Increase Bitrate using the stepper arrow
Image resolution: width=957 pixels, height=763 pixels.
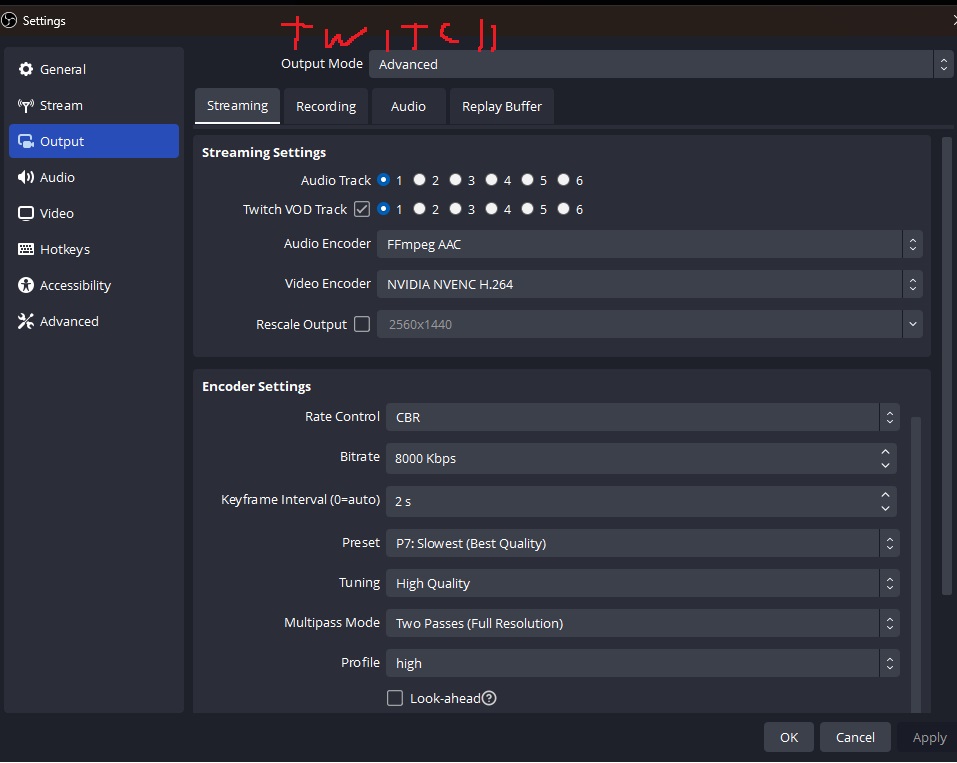point(884,451)
